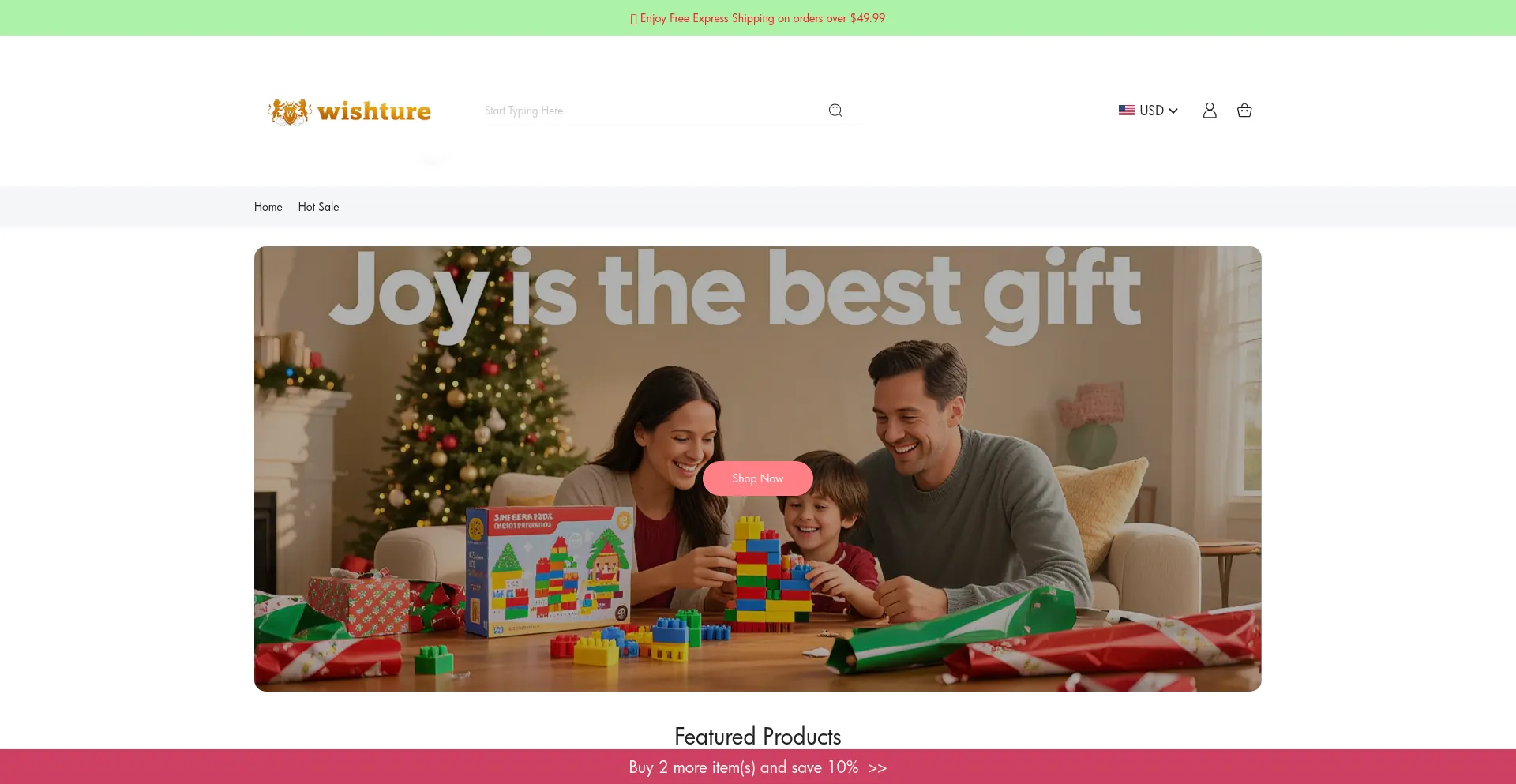Click the Featured Products heading

coord(758,736)
